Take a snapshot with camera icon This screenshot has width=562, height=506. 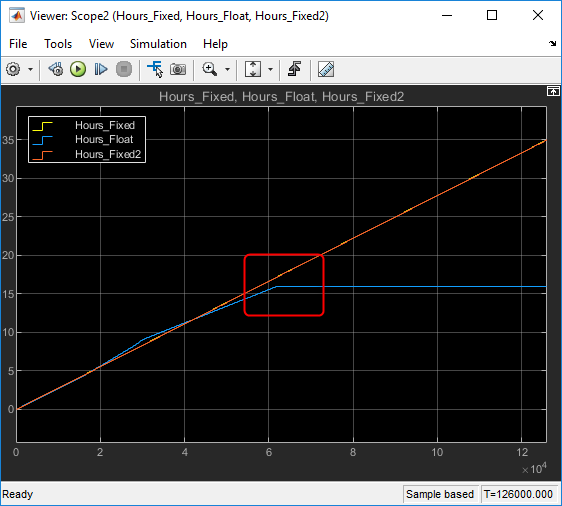178,69
